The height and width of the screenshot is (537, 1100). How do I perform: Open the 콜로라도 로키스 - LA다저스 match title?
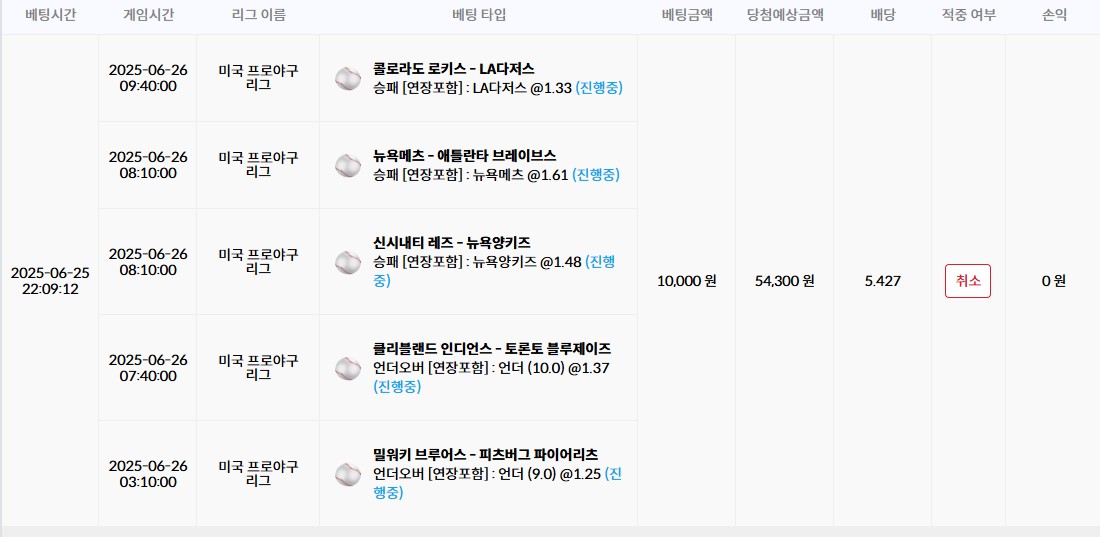pyautogui.click(x=453, y=69)
